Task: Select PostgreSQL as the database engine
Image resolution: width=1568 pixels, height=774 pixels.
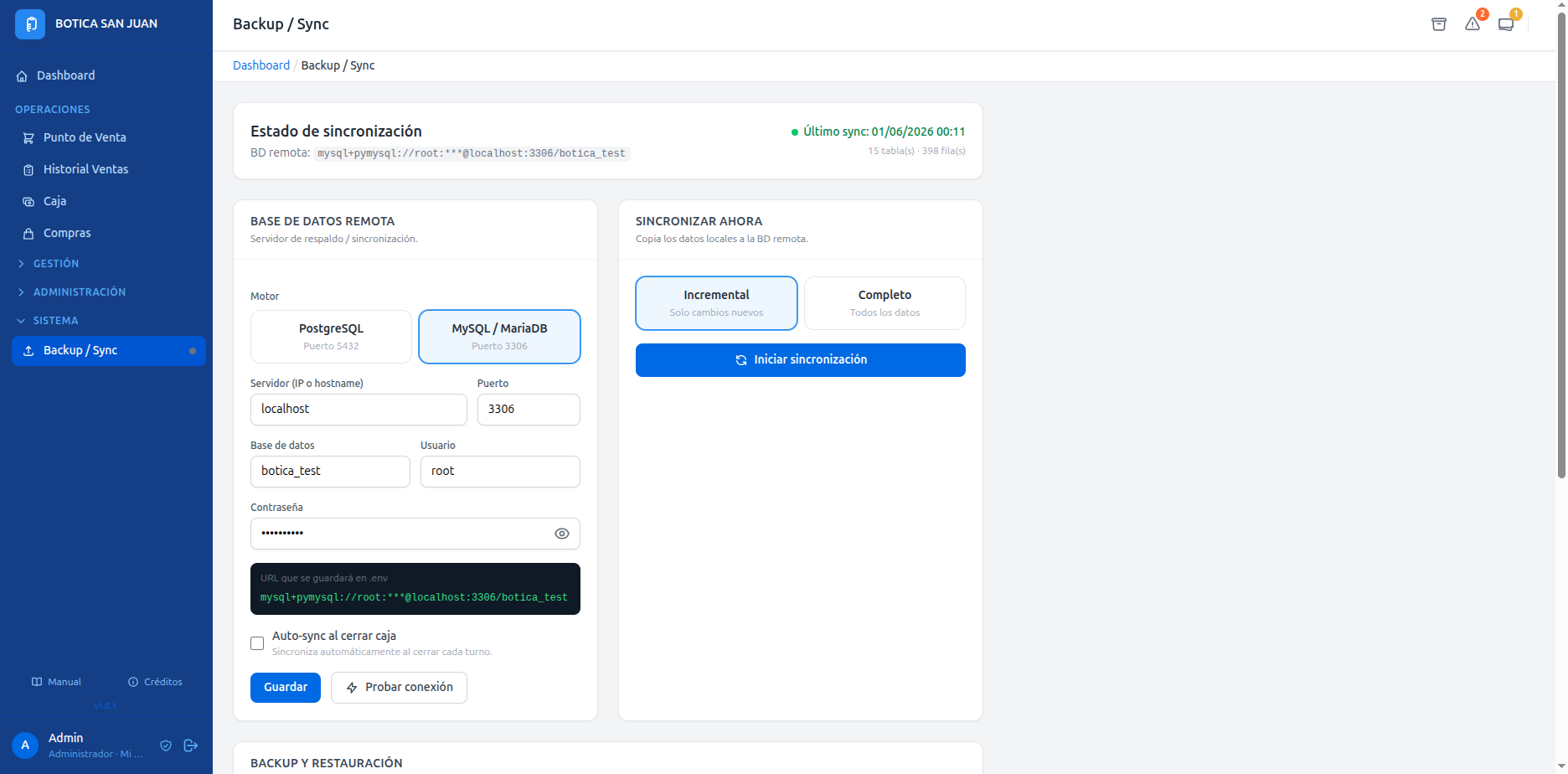Action: point(331,337)
